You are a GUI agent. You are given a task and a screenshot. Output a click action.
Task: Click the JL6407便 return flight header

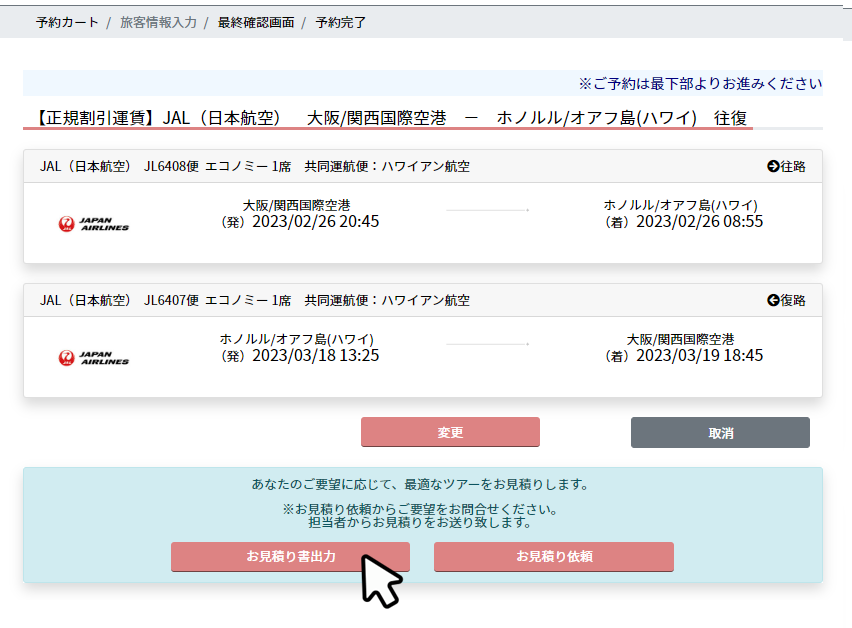pos(254,300)
